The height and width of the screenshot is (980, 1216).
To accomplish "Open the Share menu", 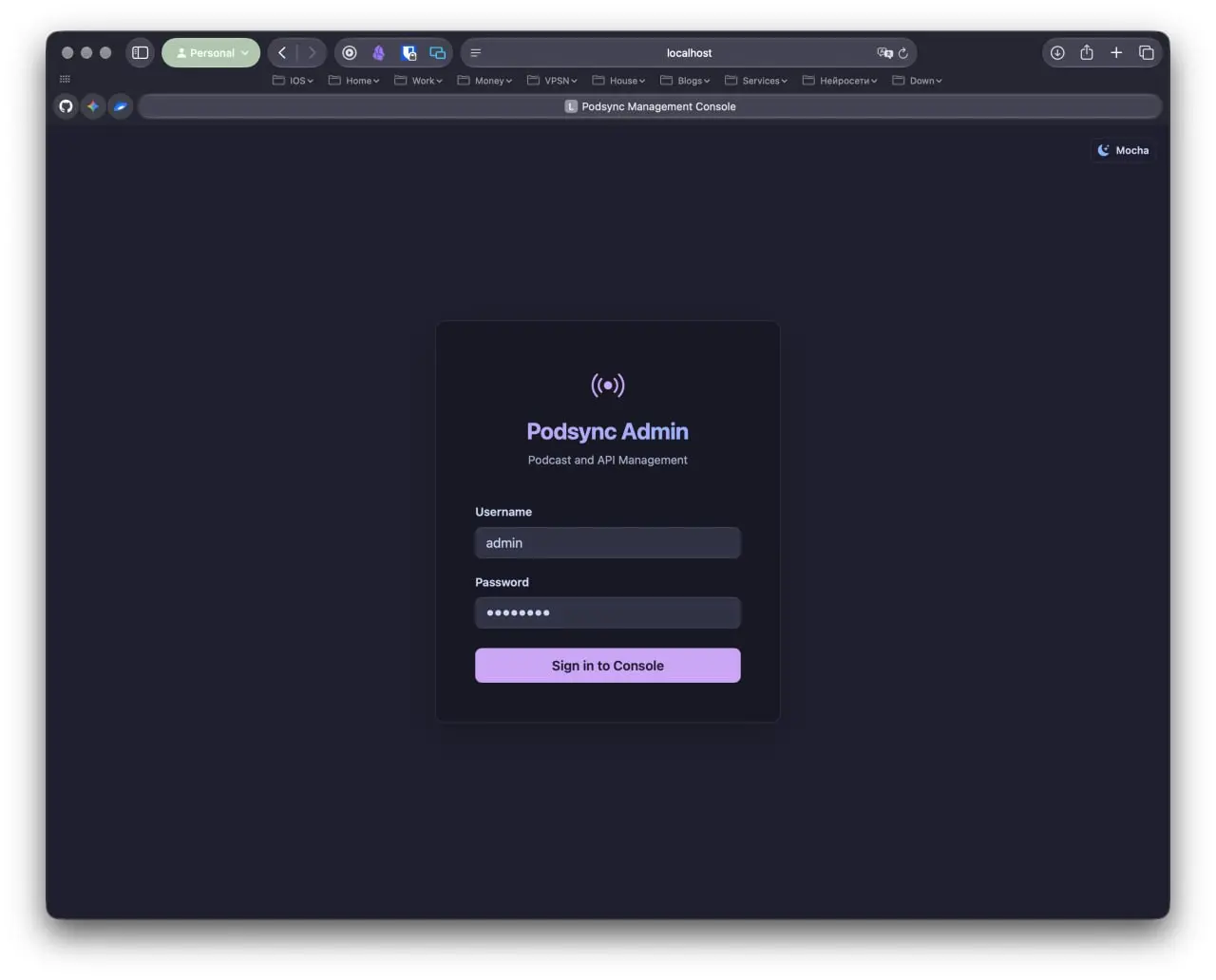I will point(1087,53).
